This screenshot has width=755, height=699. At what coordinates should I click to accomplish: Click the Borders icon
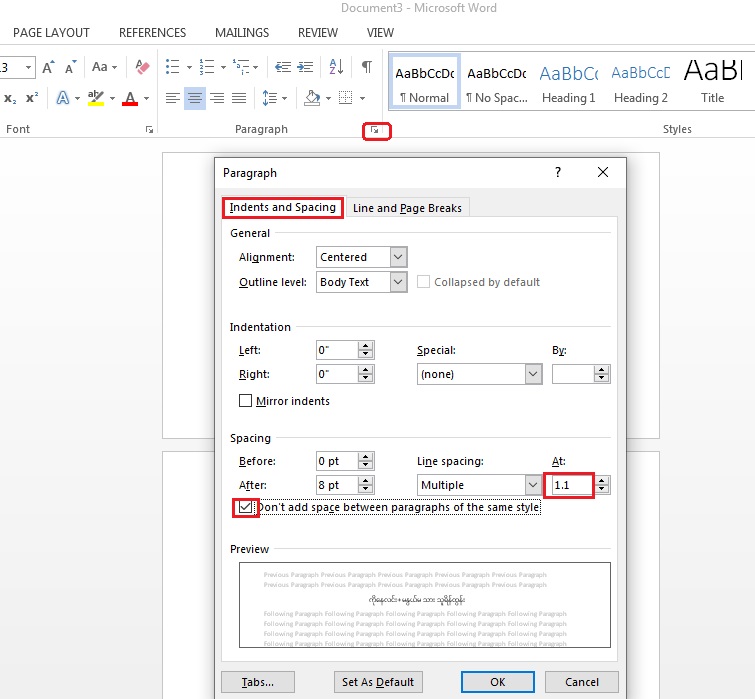(345, 98)
